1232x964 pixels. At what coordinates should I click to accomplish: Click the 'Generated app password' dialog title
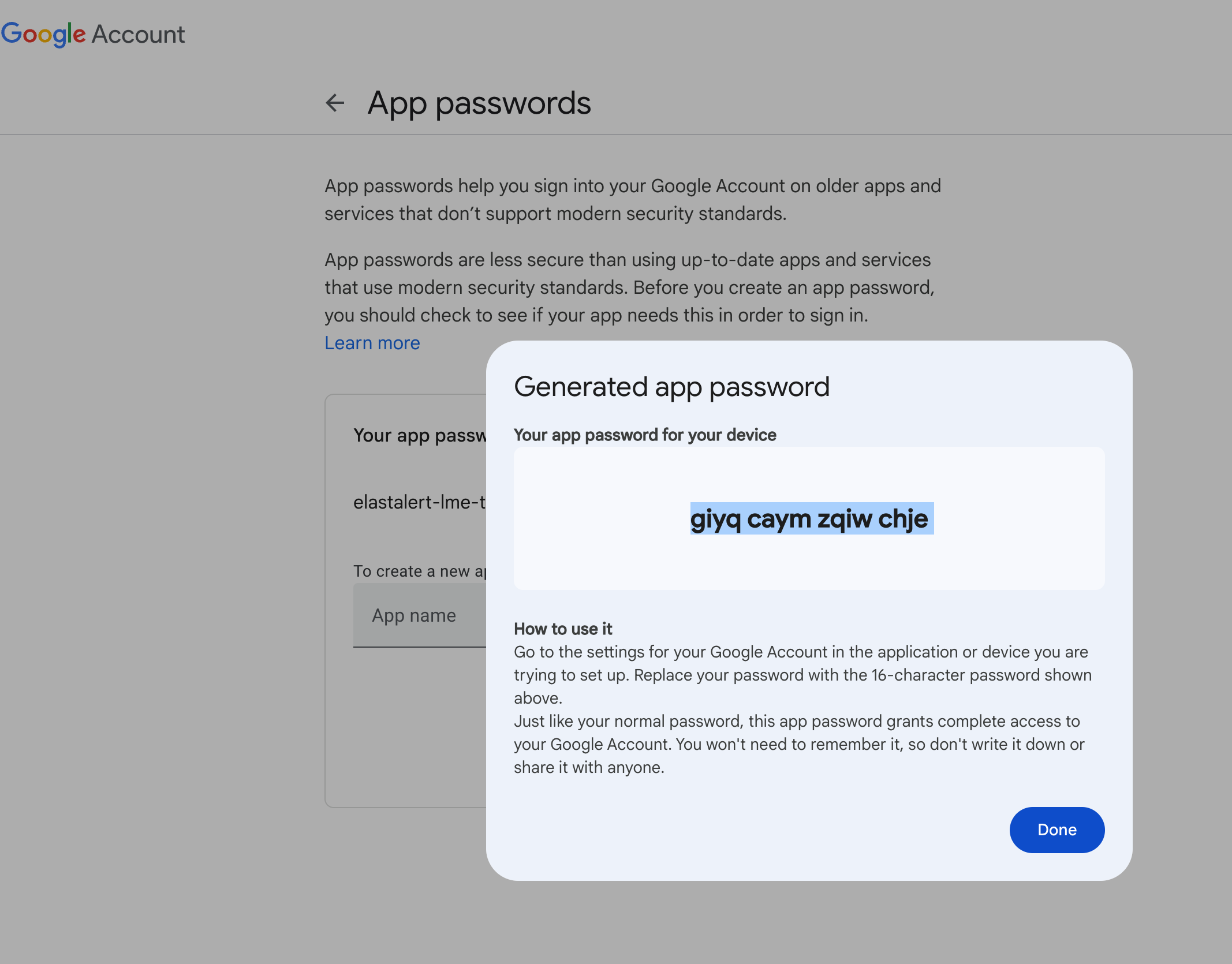(671, 387)
